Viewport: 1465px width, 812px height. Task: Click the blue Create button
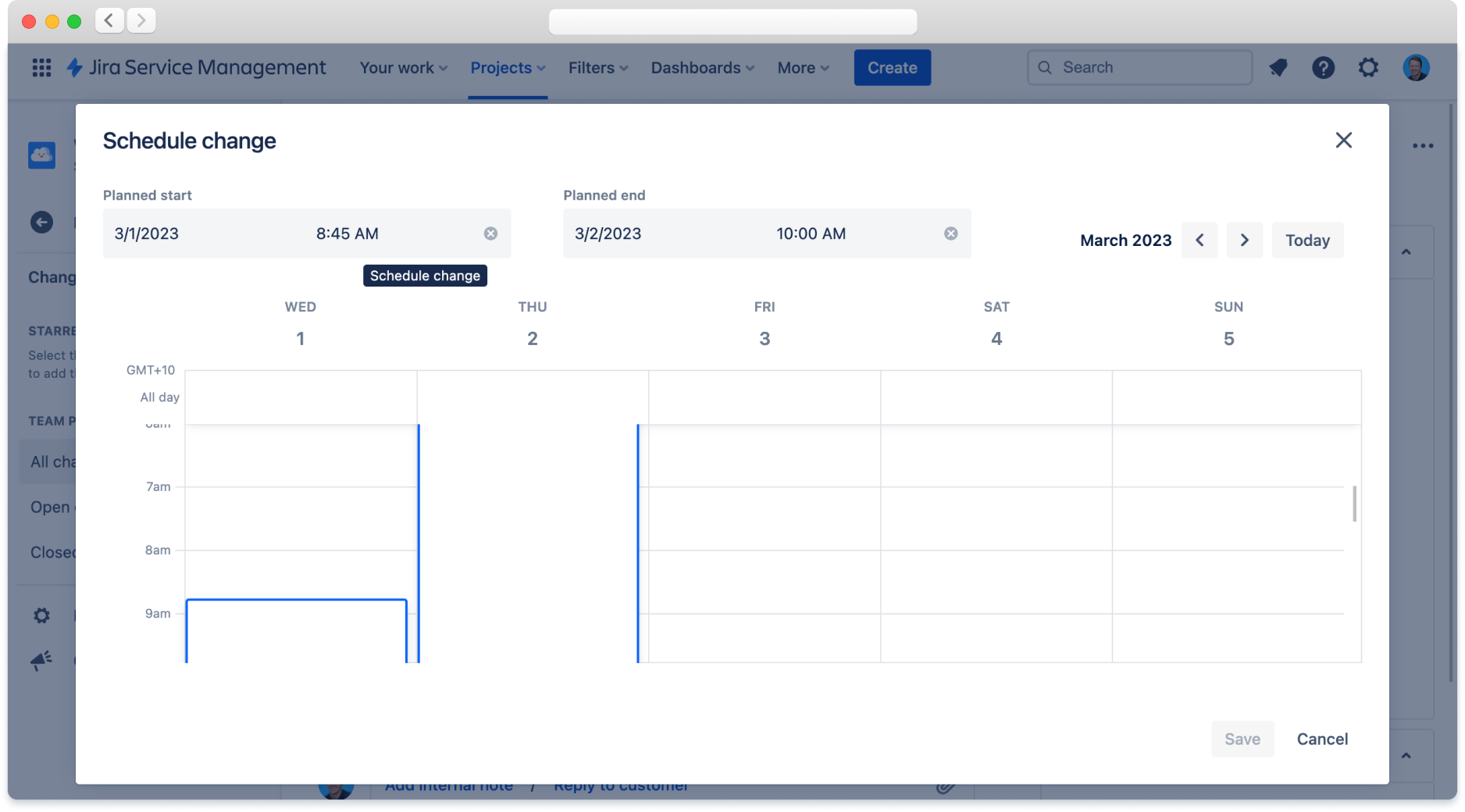(892, 68)
